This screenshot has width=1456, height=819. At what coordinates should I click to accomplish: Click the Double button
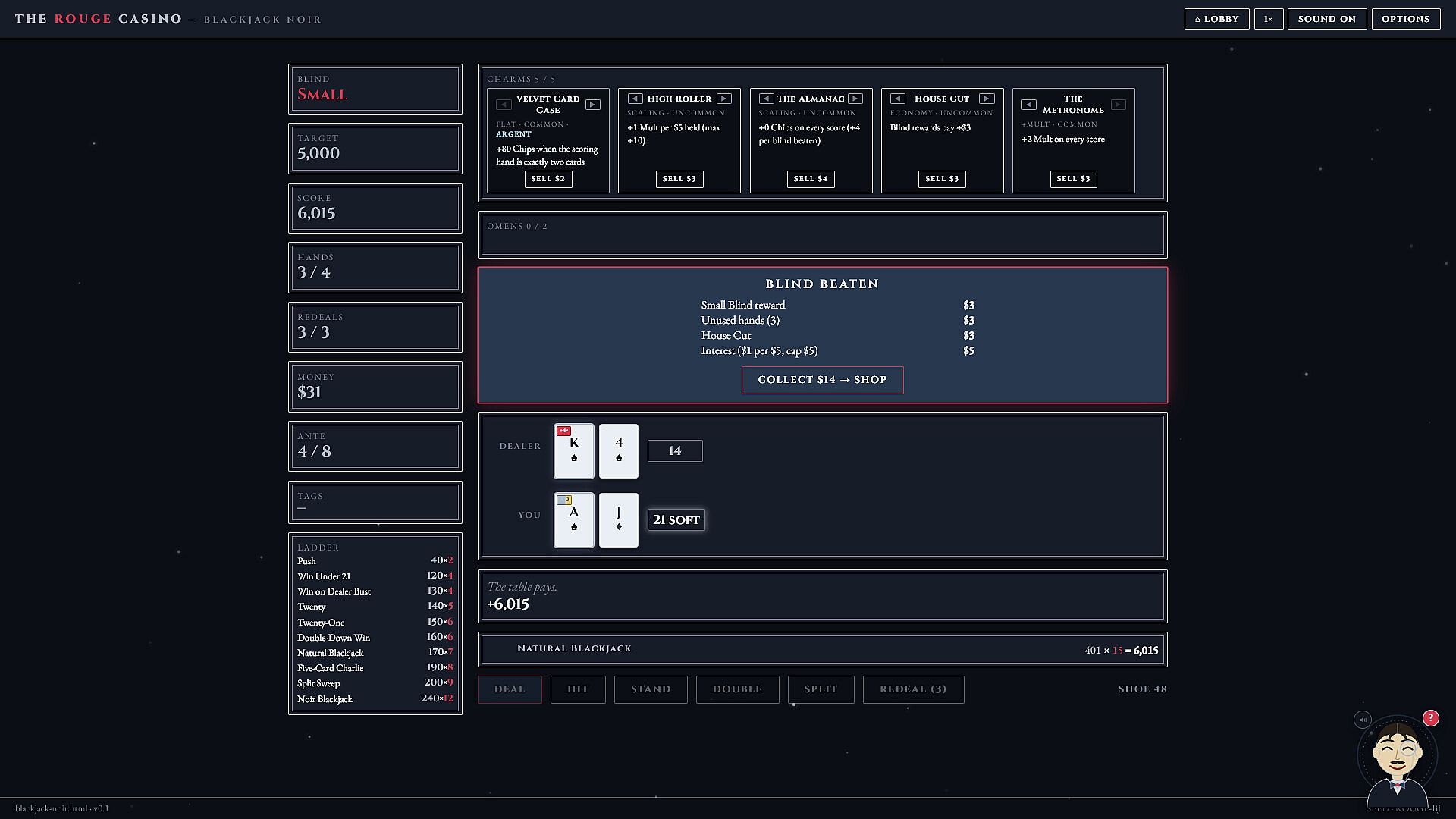click(x=737, y=689)
